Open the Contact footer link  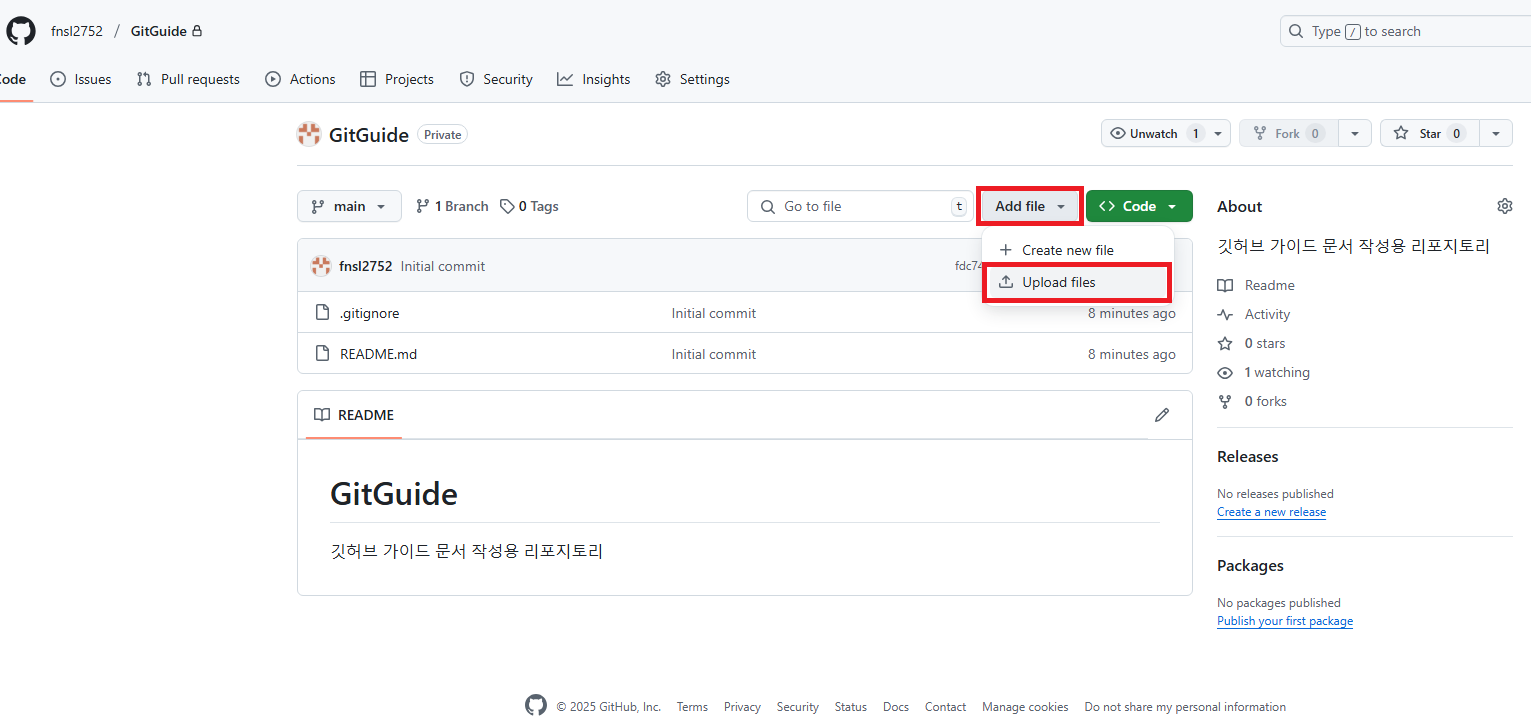[945, 707]
